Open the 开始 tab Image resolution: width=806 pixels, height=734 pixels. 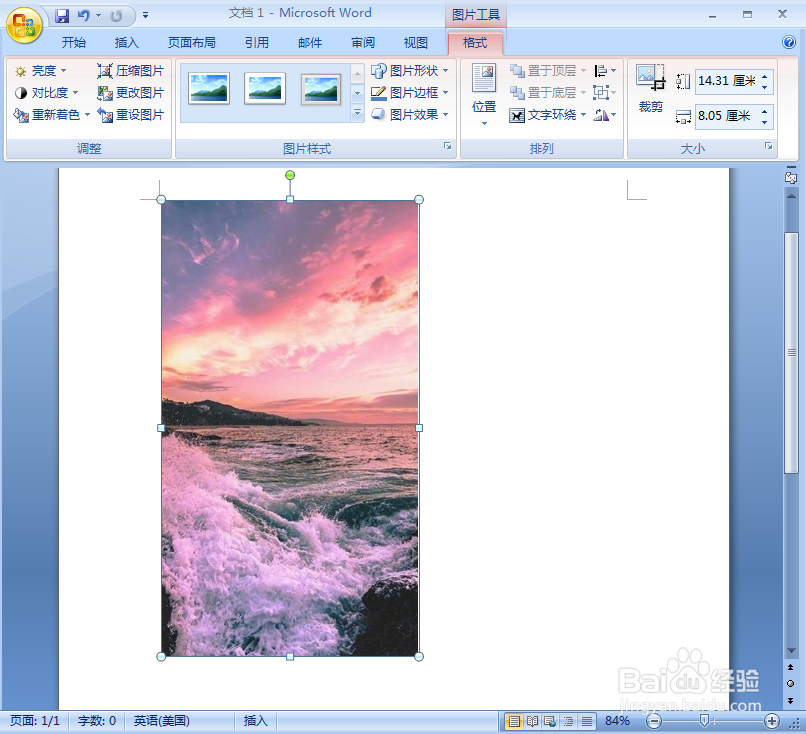pos(74,43)
